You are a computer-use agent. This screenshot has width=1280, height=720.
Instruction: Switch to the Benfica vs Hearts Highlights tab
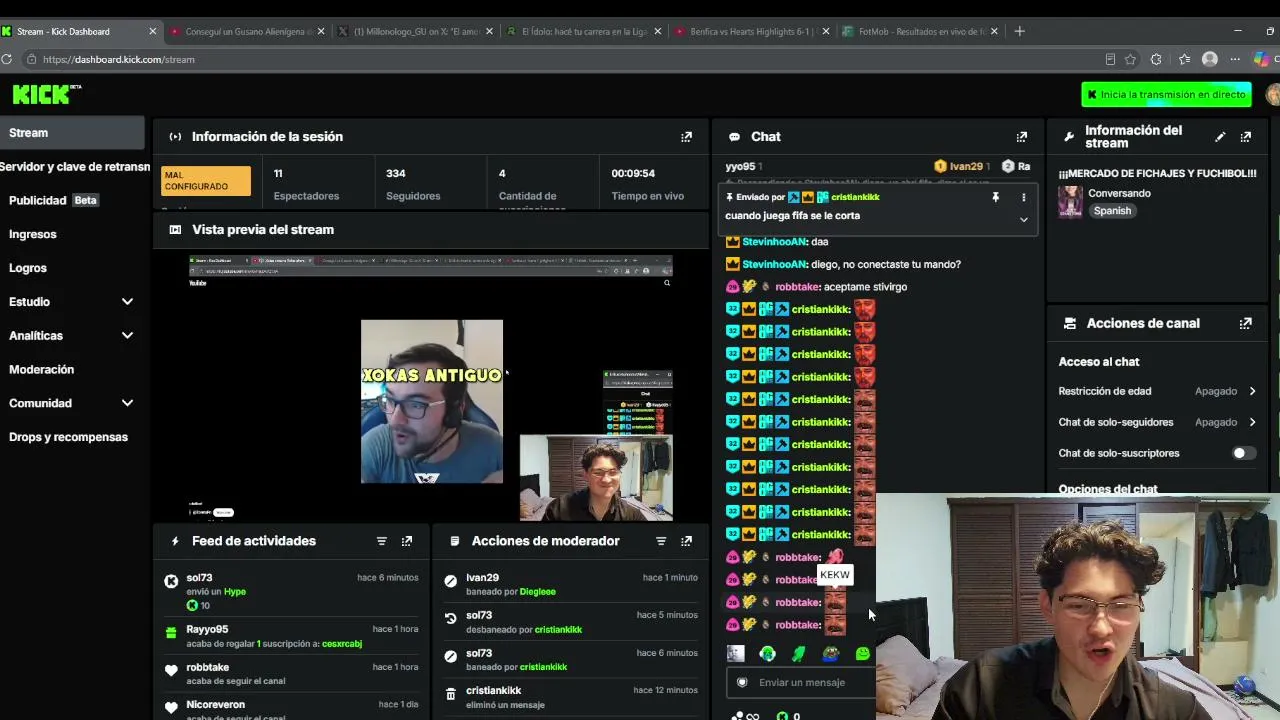point(751,31)
